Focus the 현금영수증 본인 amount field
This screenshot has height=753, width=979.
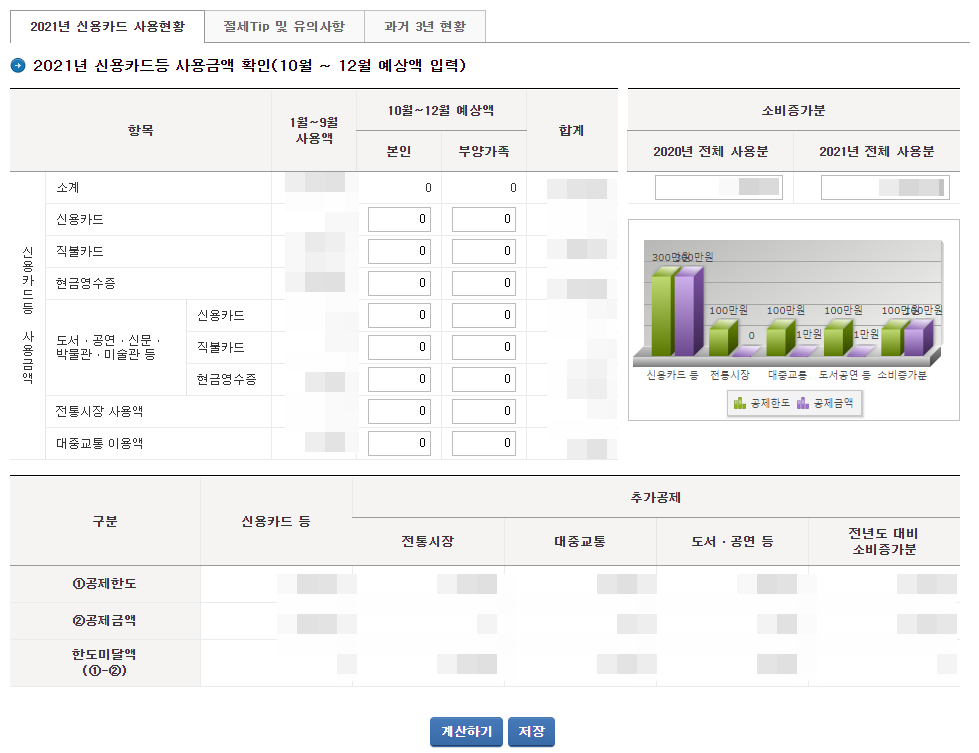click(399, 283)
